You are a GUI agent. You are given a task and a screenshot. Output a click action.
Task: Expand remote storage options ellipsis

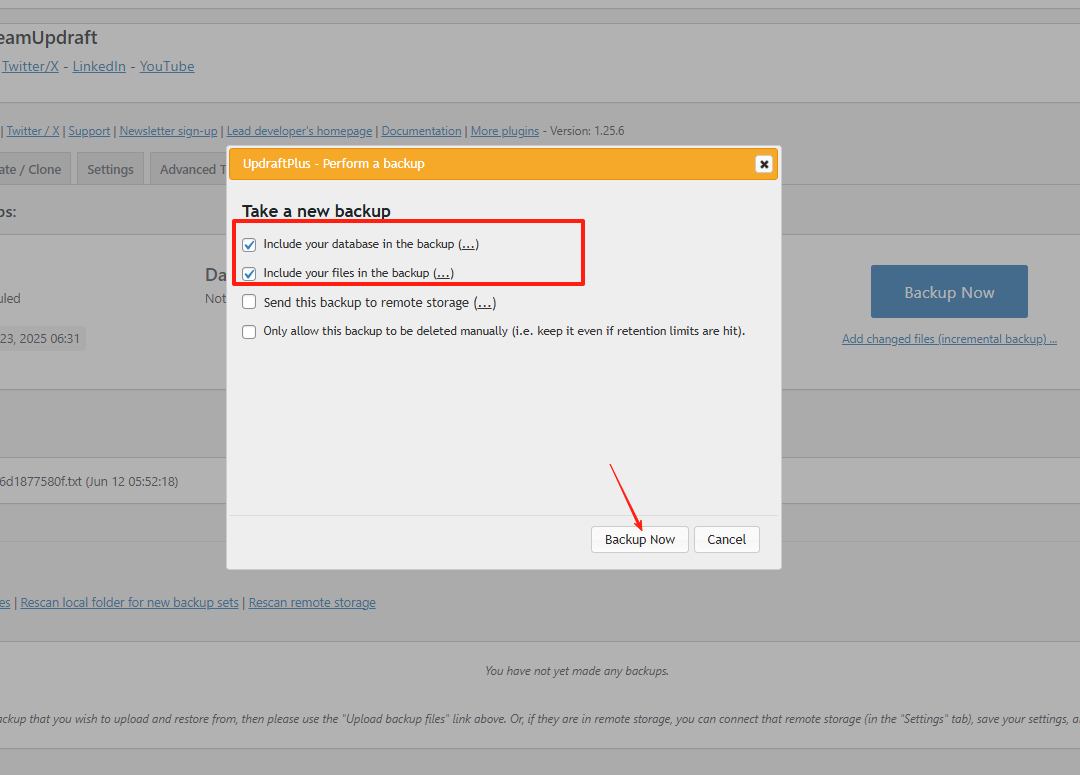[484, 303]
